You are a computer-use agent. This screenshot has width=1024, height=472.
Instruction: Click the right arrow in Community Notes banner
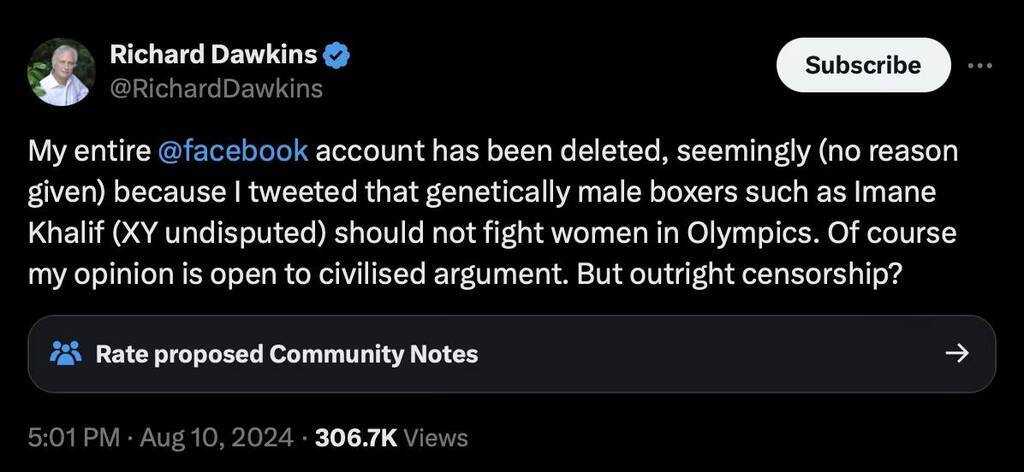pyautogui.click(x=957, y=353)
